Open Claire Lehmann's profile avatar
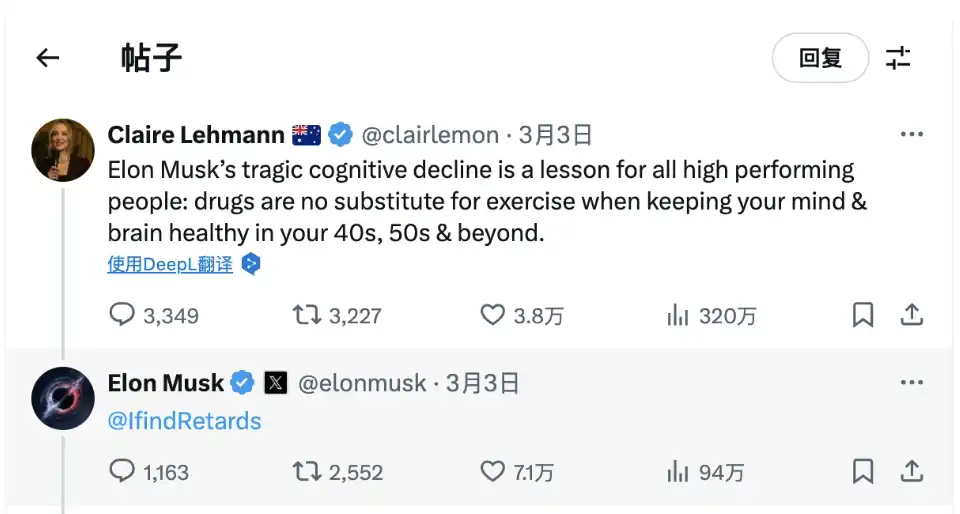Viewport: 960px width, 514px height. tap(63, 150)
